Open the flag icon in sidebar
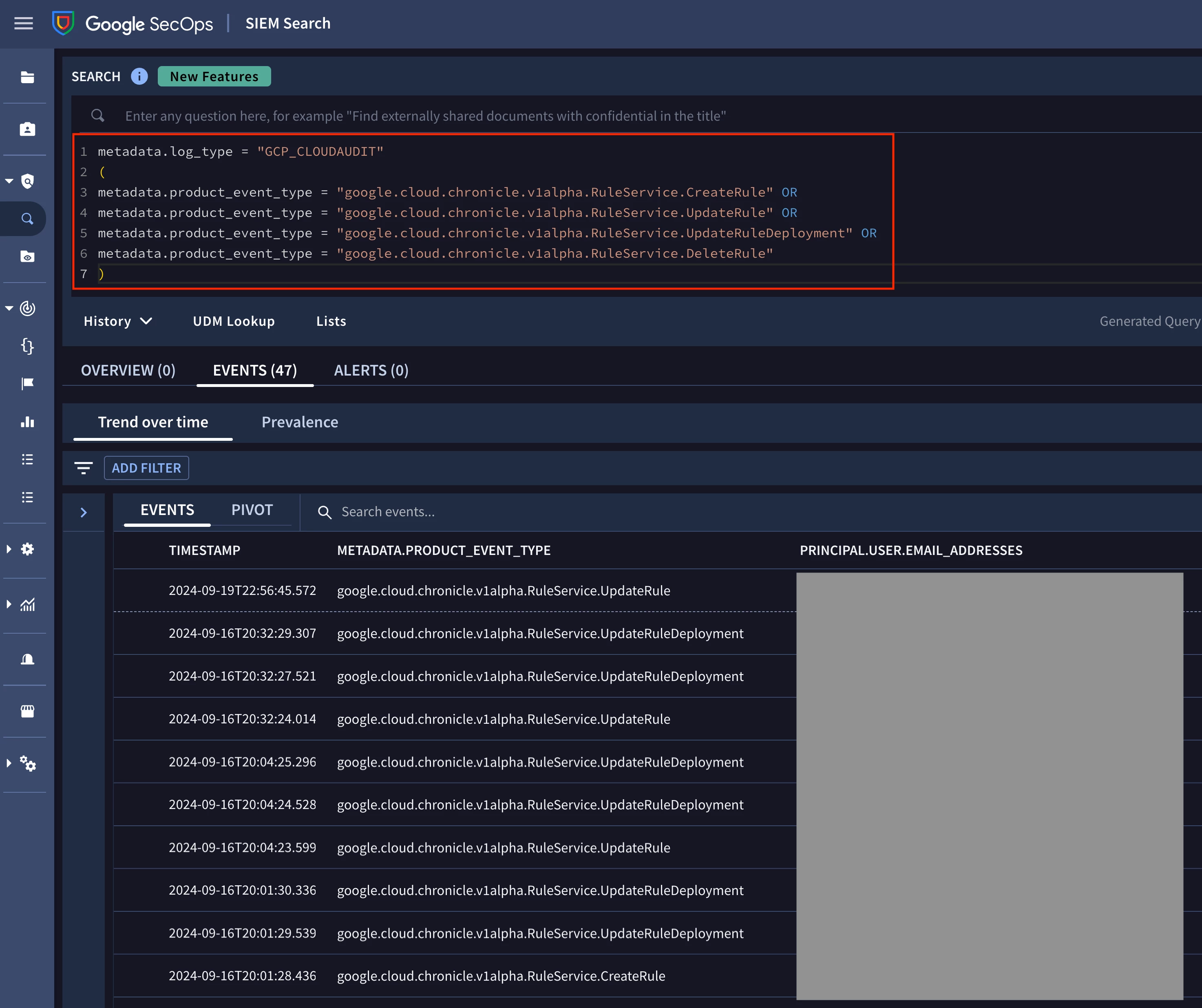1202x1008 pixels. coord(27,384)
